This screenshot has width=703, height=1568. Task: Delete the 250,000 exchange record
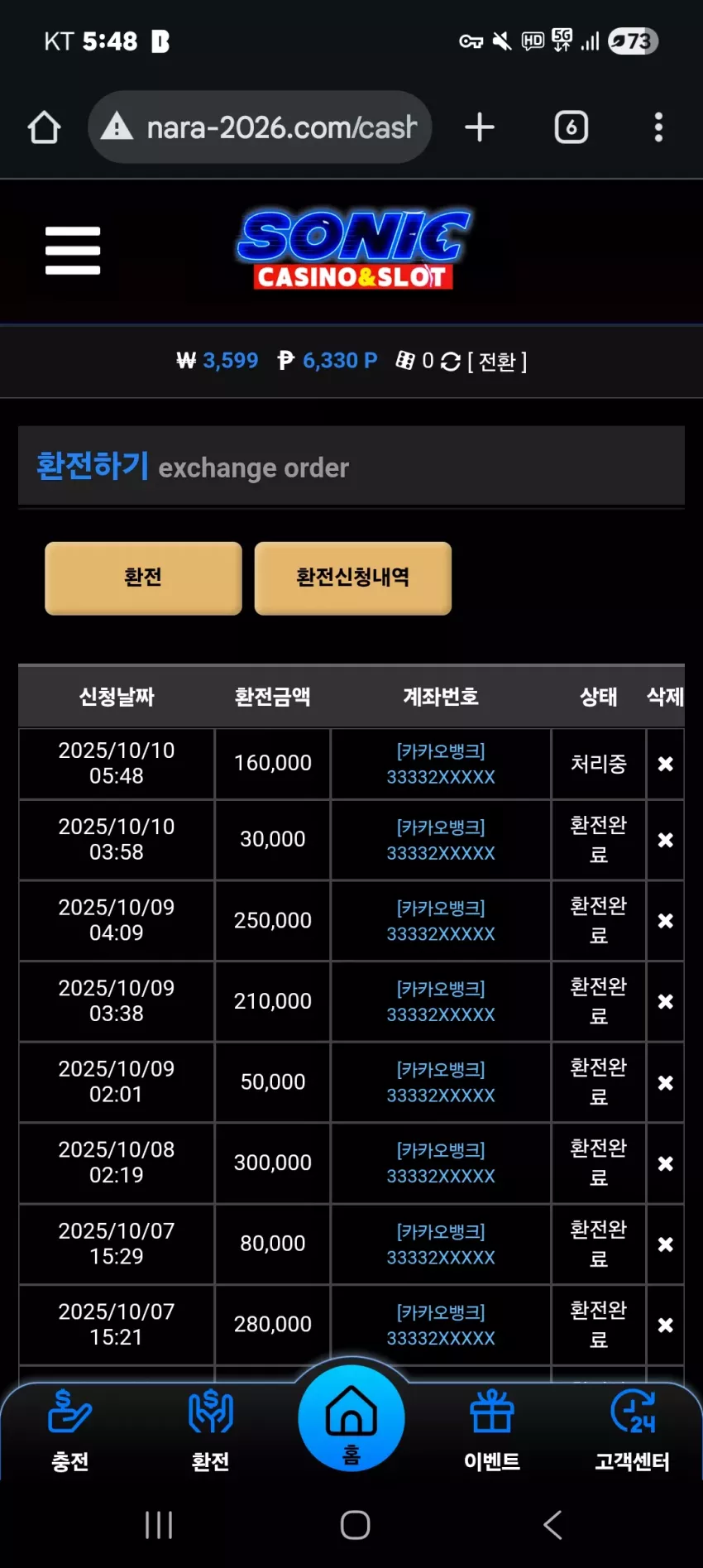pos(665,921)
